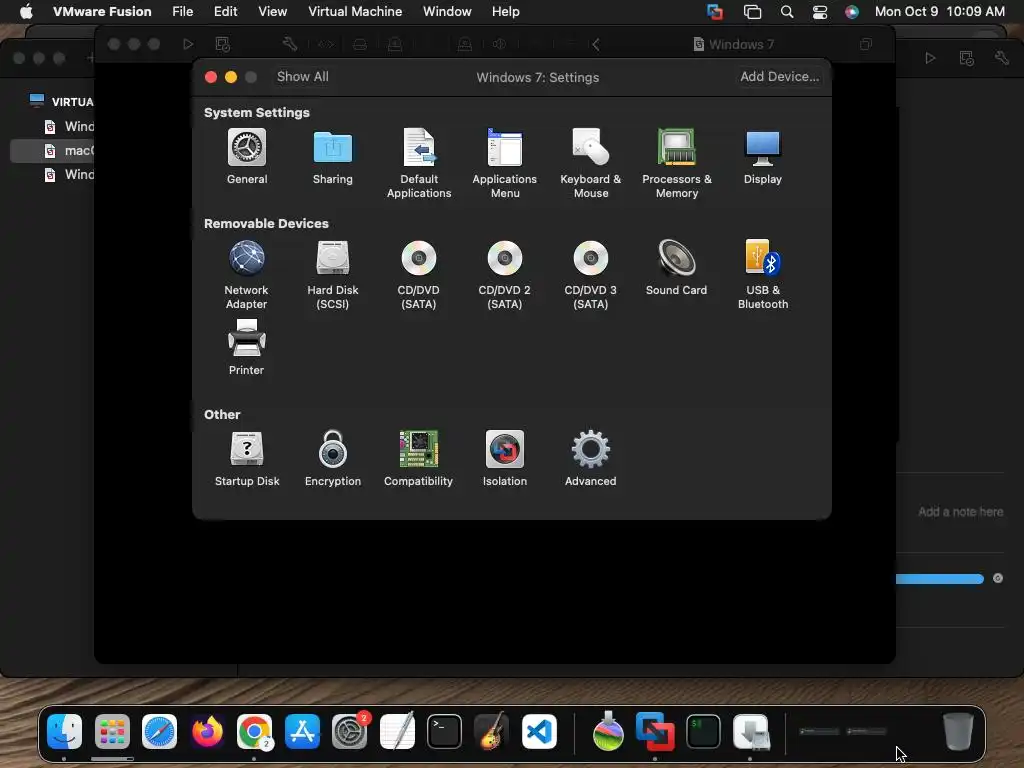Launch Firefox from the Dock
Screen dimensions: 1024x768
point(207,731)
